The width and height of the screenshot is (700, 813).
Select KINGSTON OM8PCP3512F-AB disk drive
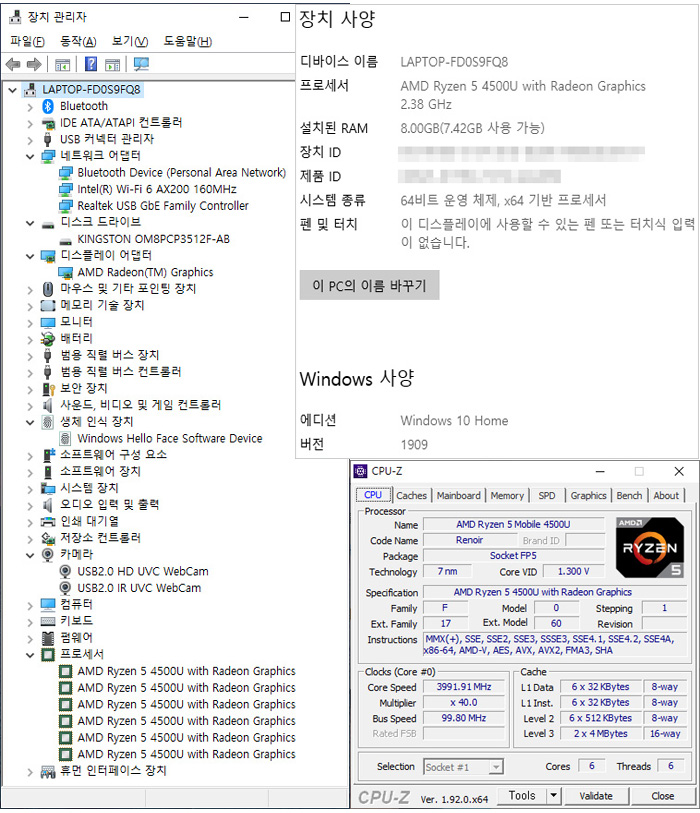pos(153,239)
